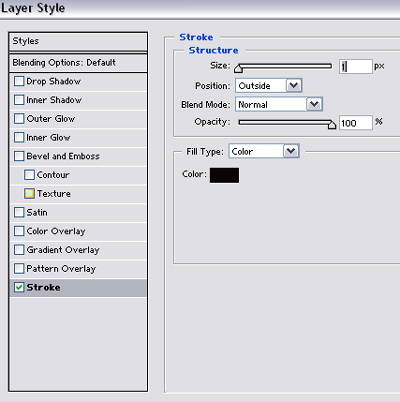This screenshot has width=400, height=402.
Task: Open the Styles list header
Action: point(78,41)
